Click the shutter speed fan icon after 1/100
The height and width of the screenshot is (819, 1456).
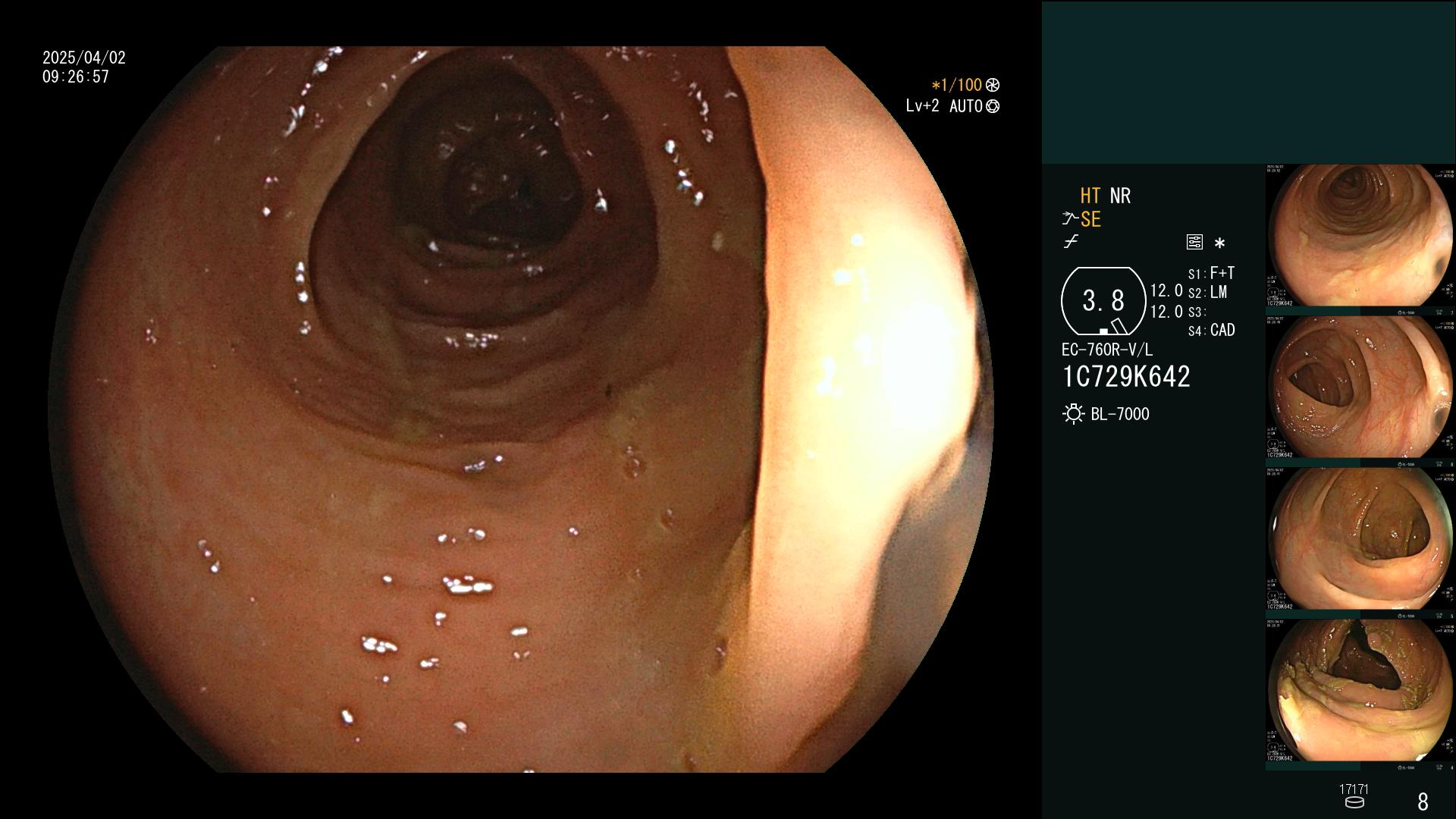tap(993, 85)
